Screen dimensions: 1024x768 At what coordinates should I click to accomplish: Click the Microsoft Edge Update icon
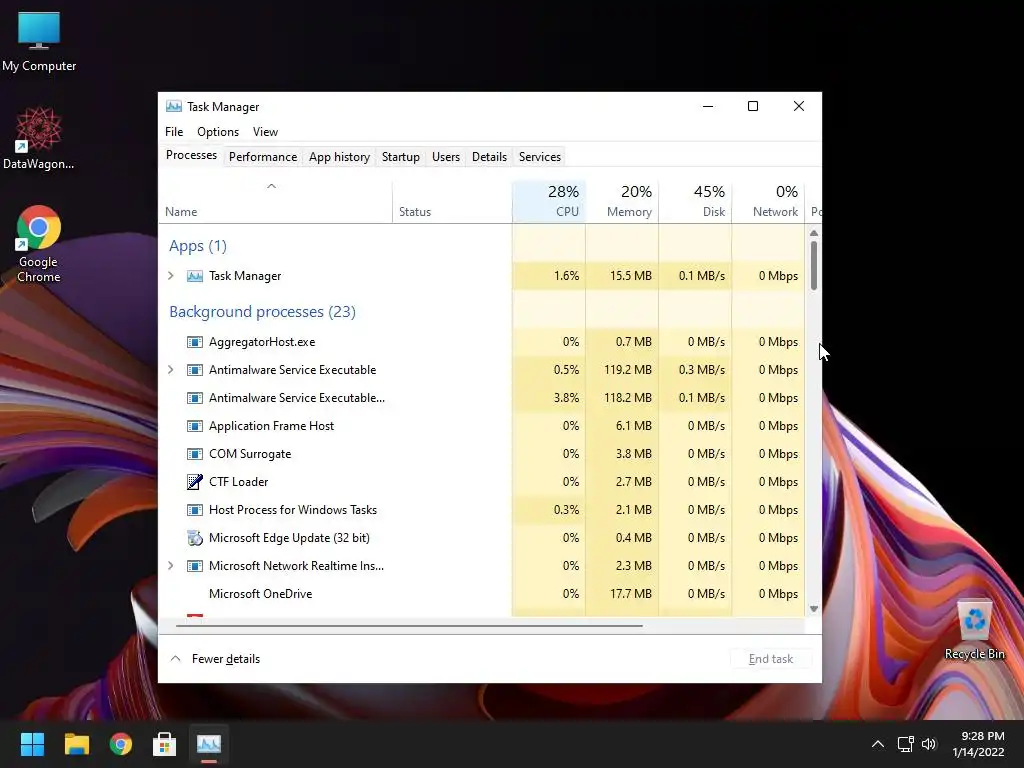(195, 538)
